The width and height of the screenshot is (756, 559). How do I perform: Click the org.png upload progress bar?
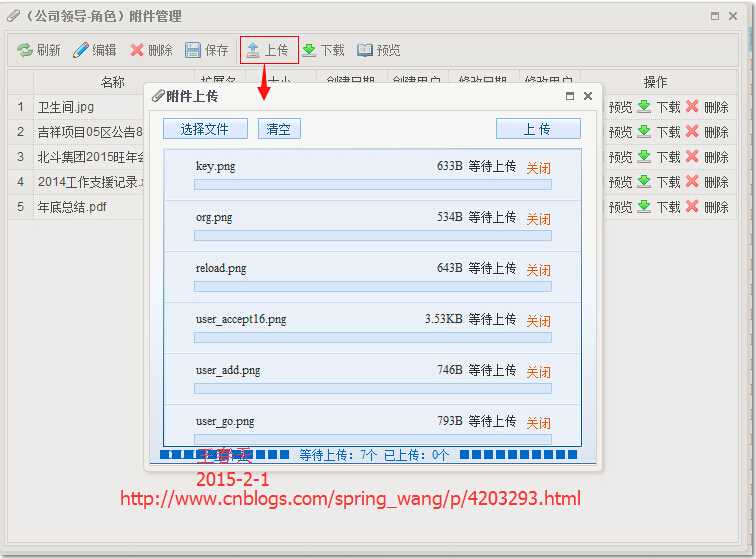pos(373,235)
